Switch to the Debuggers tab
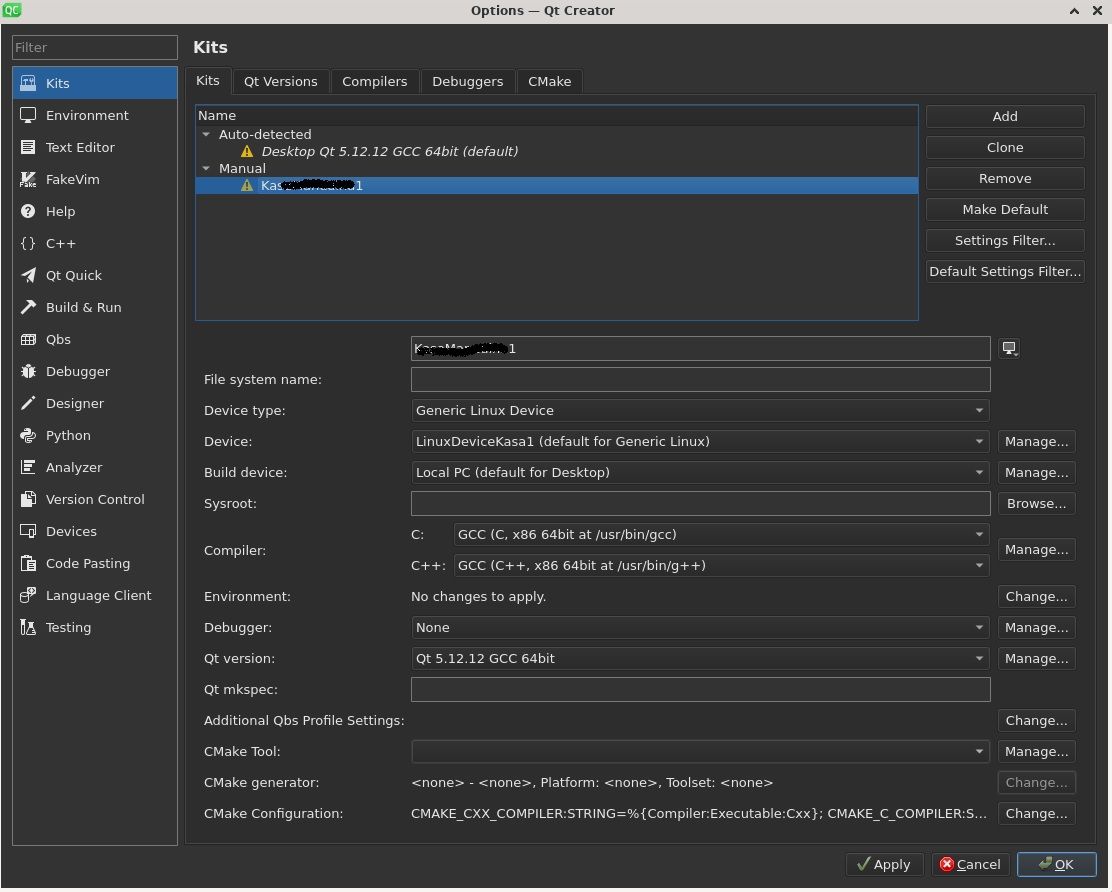 tap(467, 82)
